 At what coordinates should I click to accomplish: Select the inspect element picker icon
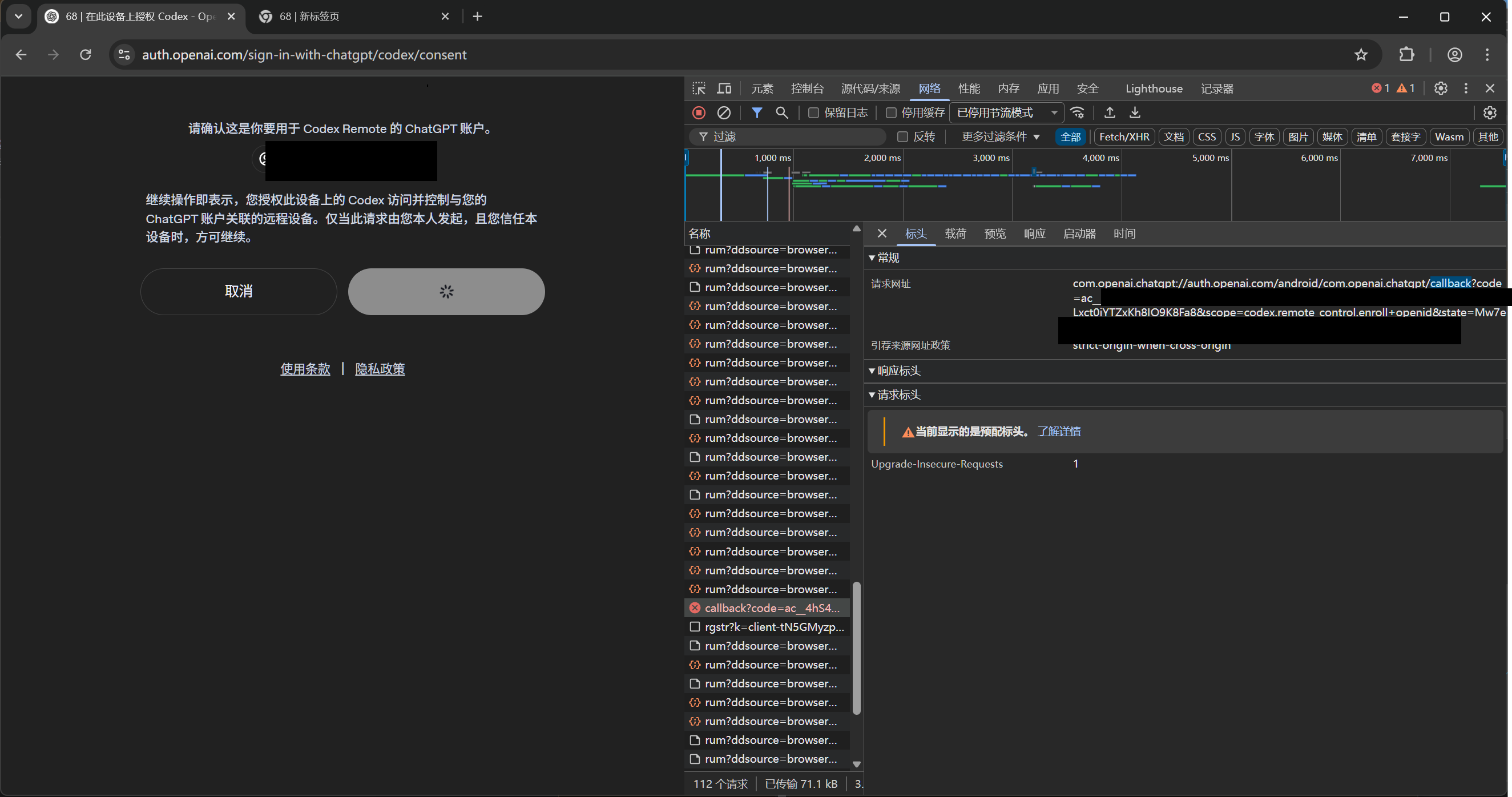tap(699, 88)
